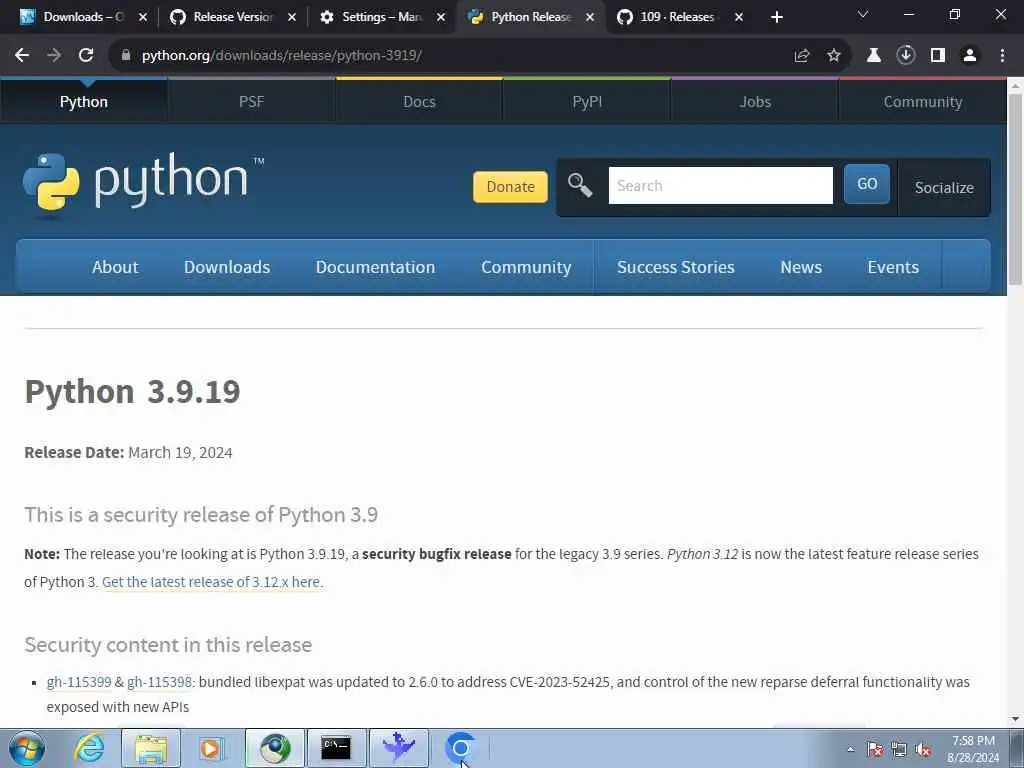Close the 109 Releases tab
This screenshot has width=1024, height=768.
pyautogui.click(x=739, y=18)
